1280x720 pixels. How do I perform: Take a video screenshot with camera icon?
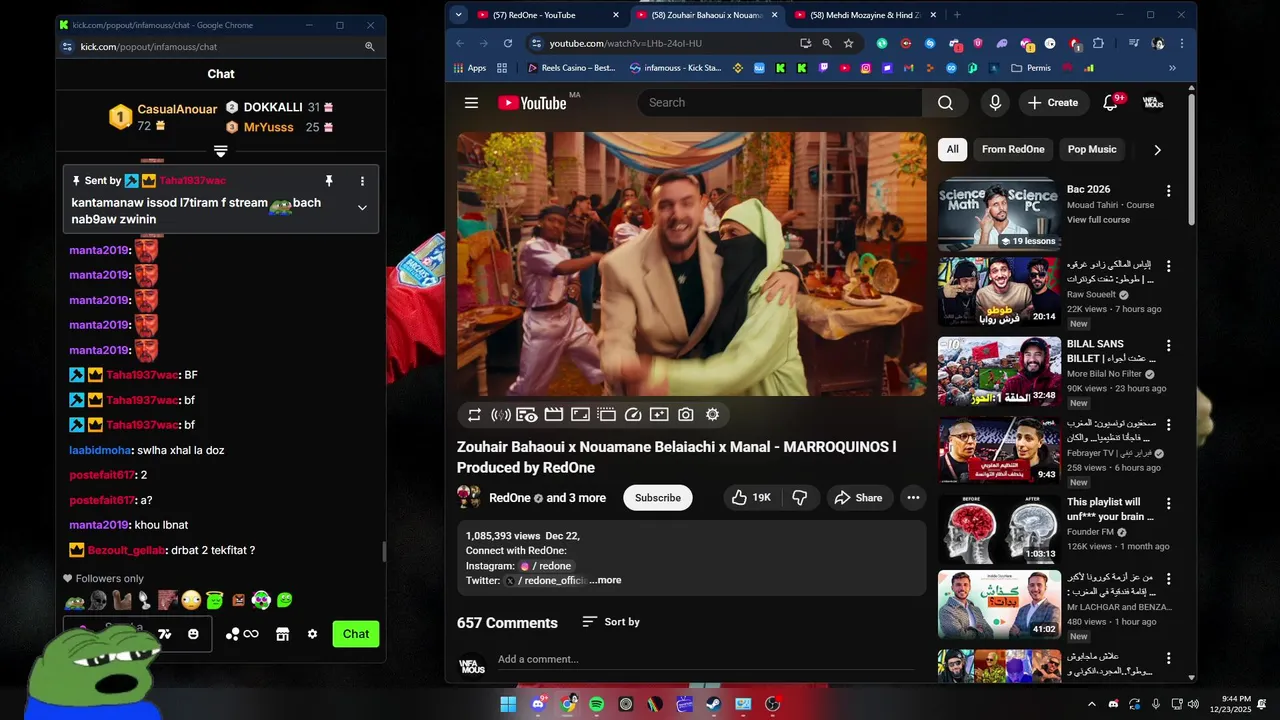686,415
